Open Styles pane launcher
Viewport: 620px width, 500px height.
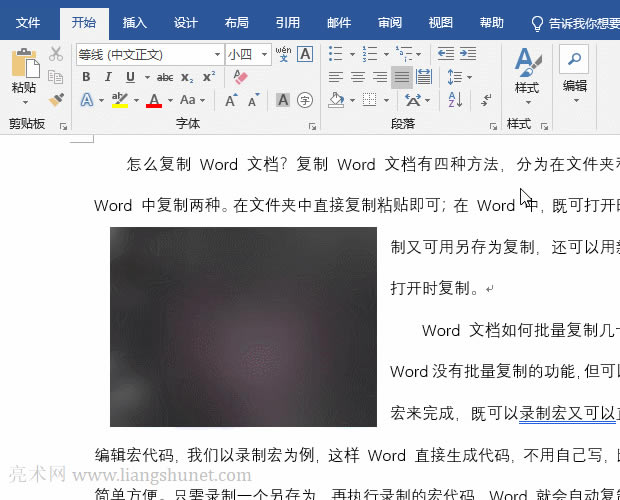(x=544, y=126)
